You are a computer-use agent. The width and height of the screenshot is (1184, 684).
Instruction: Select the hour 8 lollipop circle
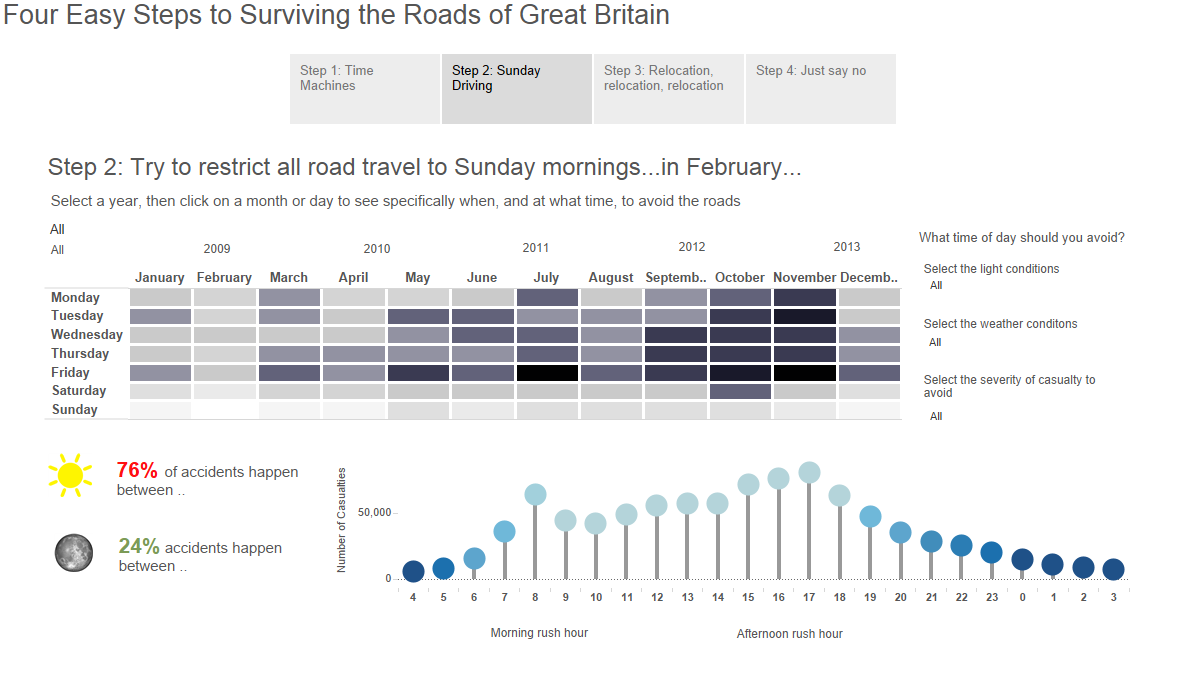pyautogui.click(x=535, y=494)
